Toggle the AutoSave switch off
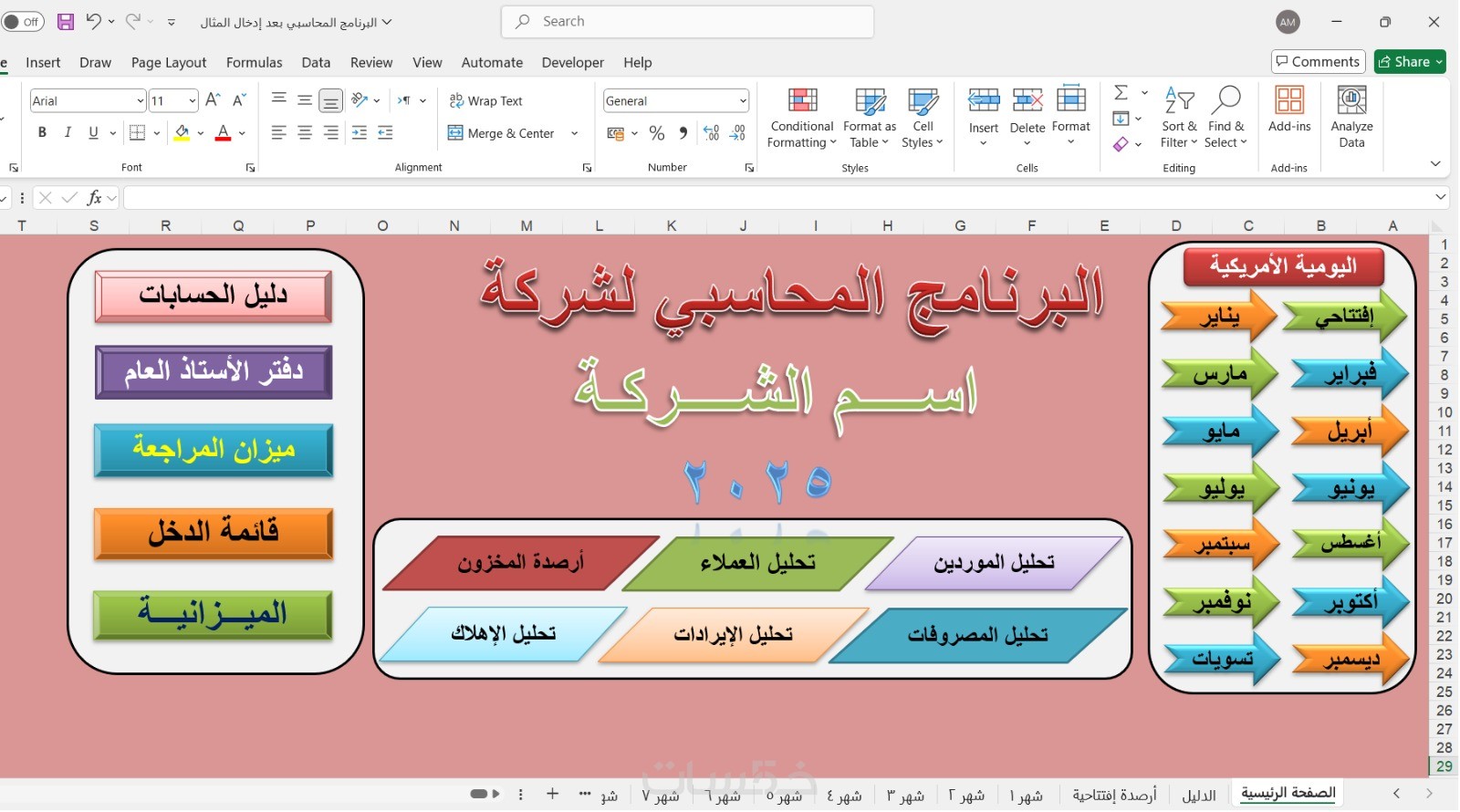The image size is (1460, 812). (x=23, y=22)
